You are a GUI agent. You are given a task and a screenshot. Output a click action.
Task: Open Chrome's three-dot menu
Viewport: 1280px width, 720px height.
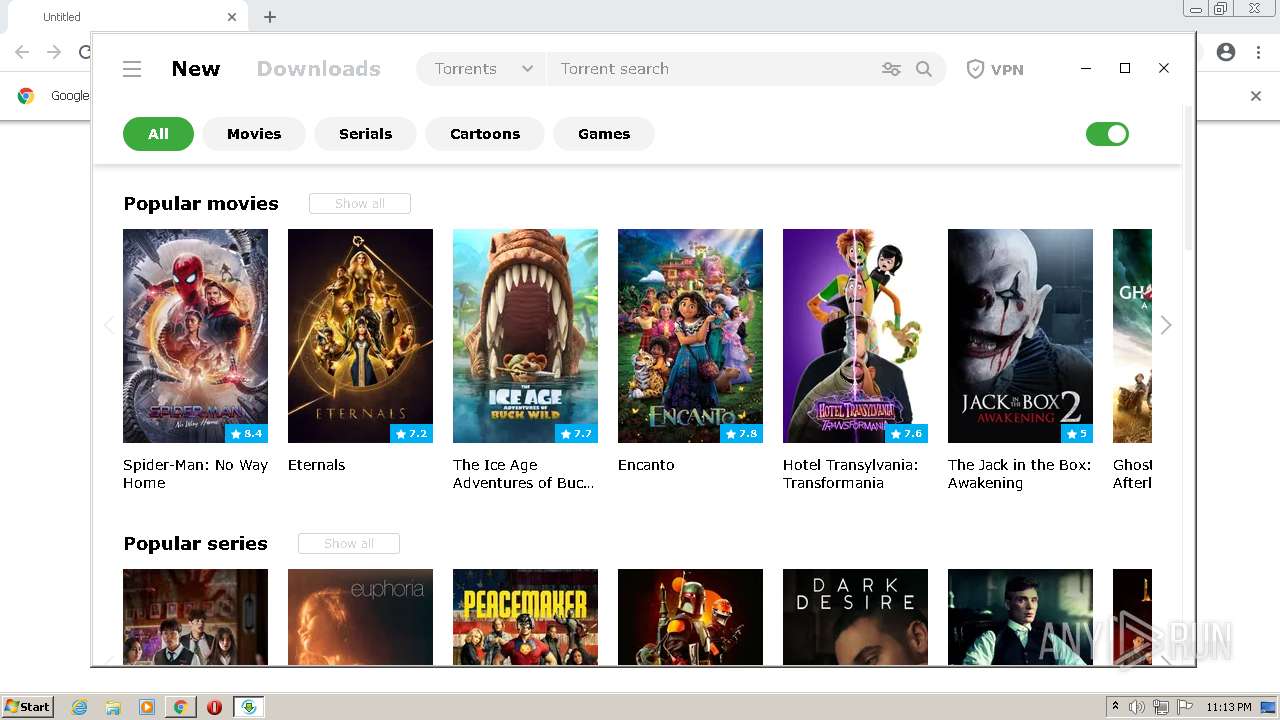(x=1258, y=52)
